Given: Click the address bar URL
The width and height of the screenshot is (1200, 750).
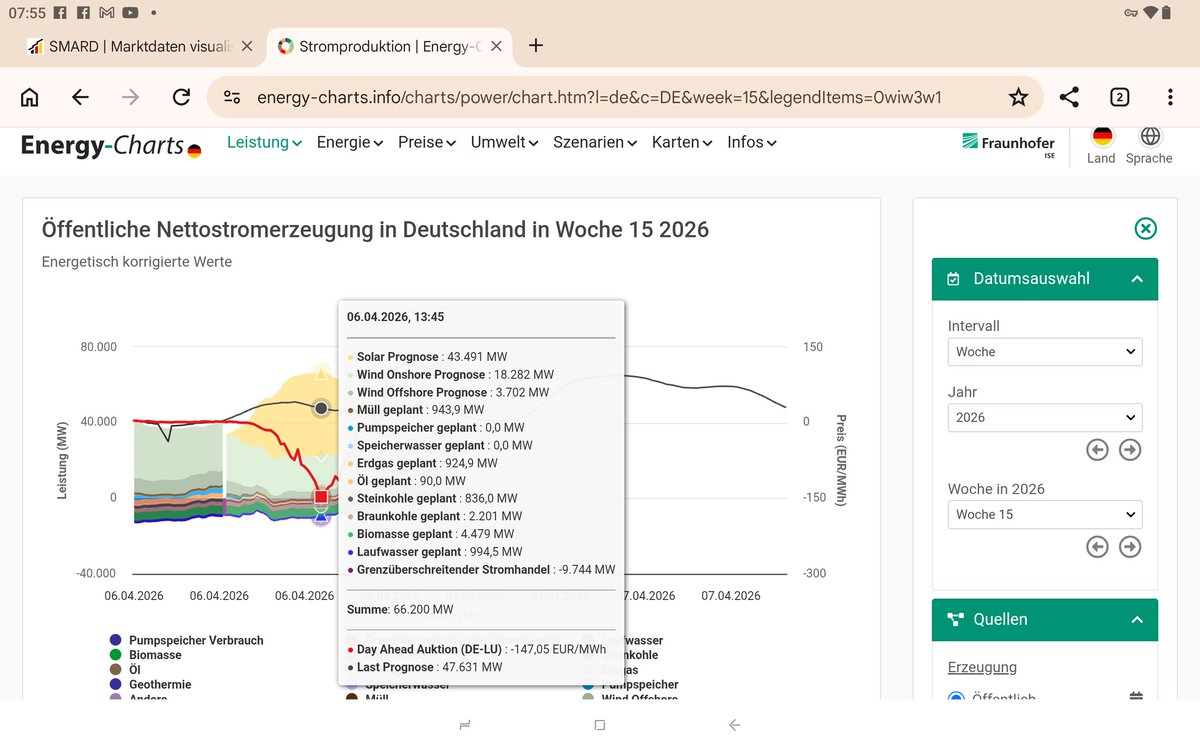Looking at the screenshot, I should (599, 97).
